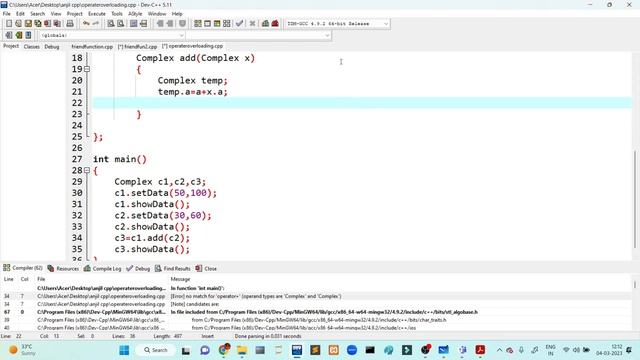The height and width of the screenshot is (360, 640).
Task: Open the AStyle menu
Action: point(135,13)
